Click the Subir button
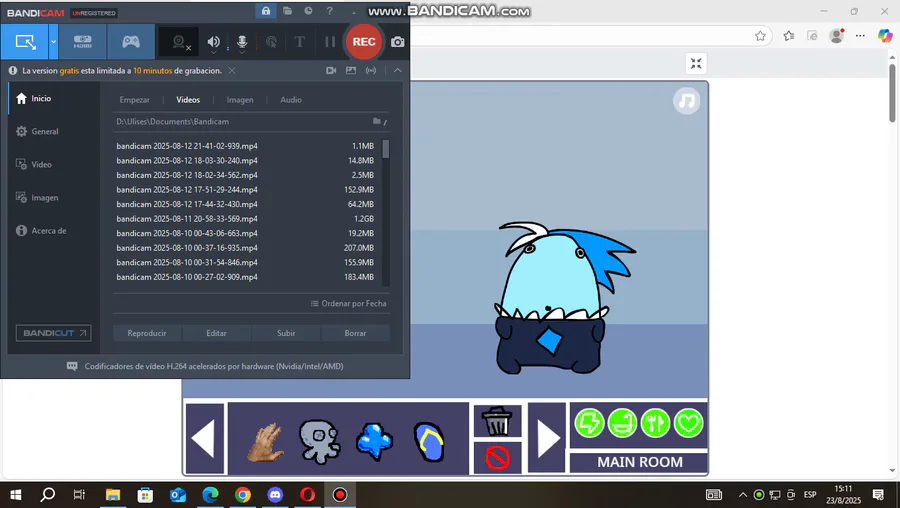 (286, 333)
